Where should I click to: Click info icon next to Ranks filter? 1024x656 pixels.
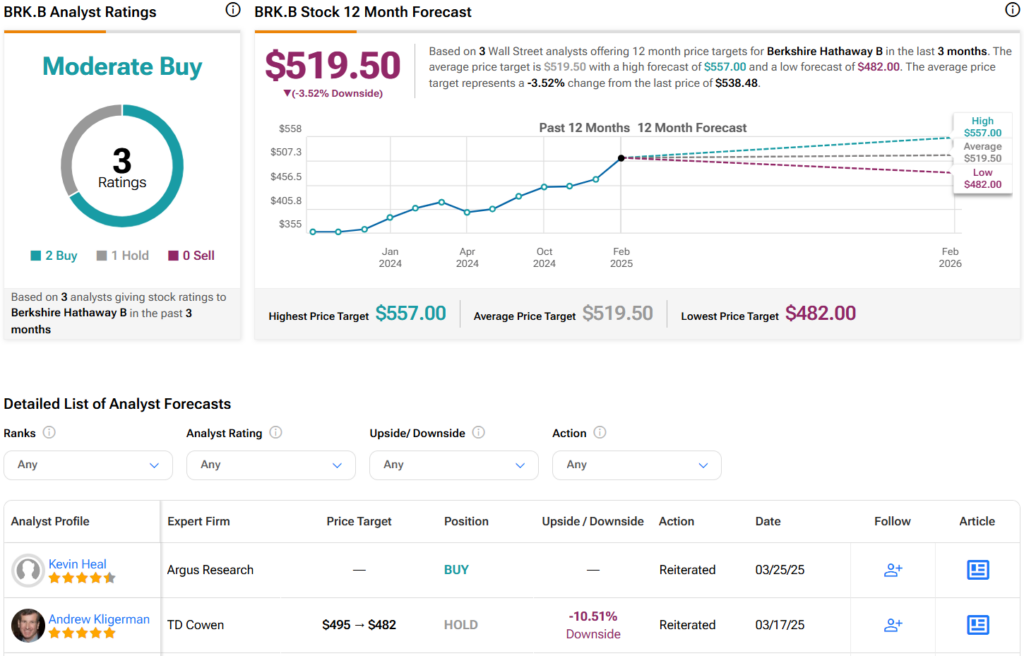[49, 433]
